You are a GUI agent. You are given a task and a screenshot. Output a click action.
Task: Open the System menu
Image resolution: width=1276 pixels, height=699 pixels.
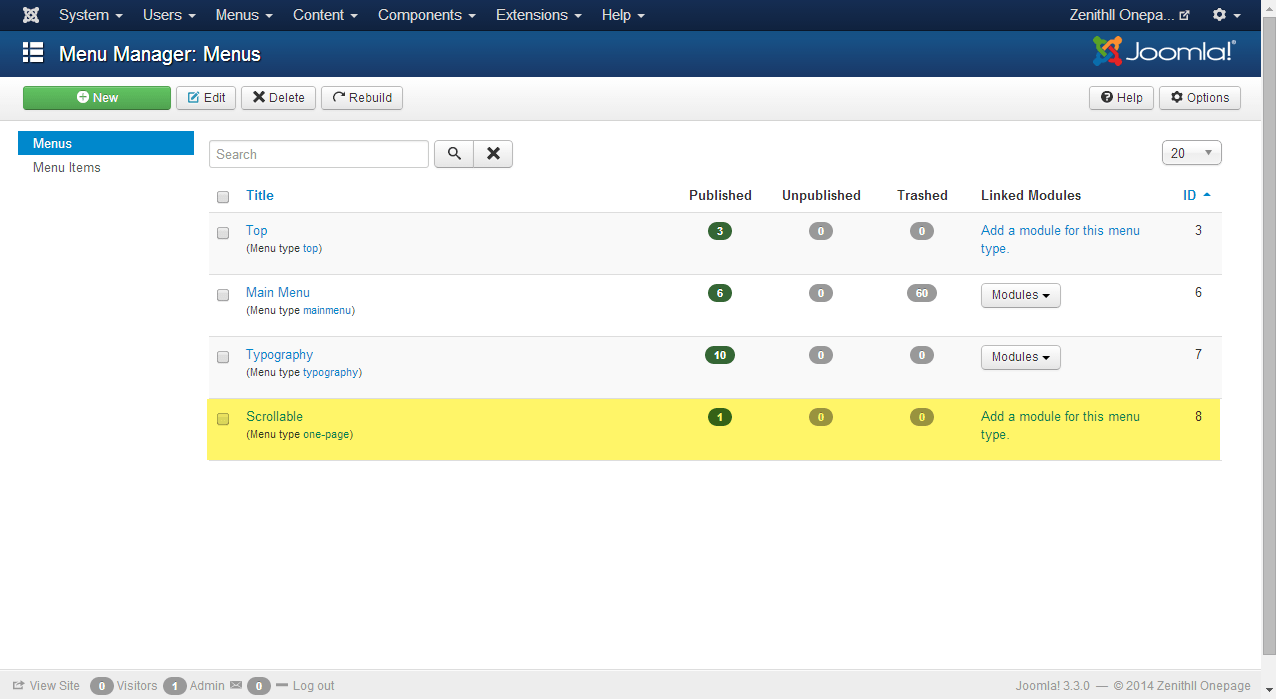point(91,15)
